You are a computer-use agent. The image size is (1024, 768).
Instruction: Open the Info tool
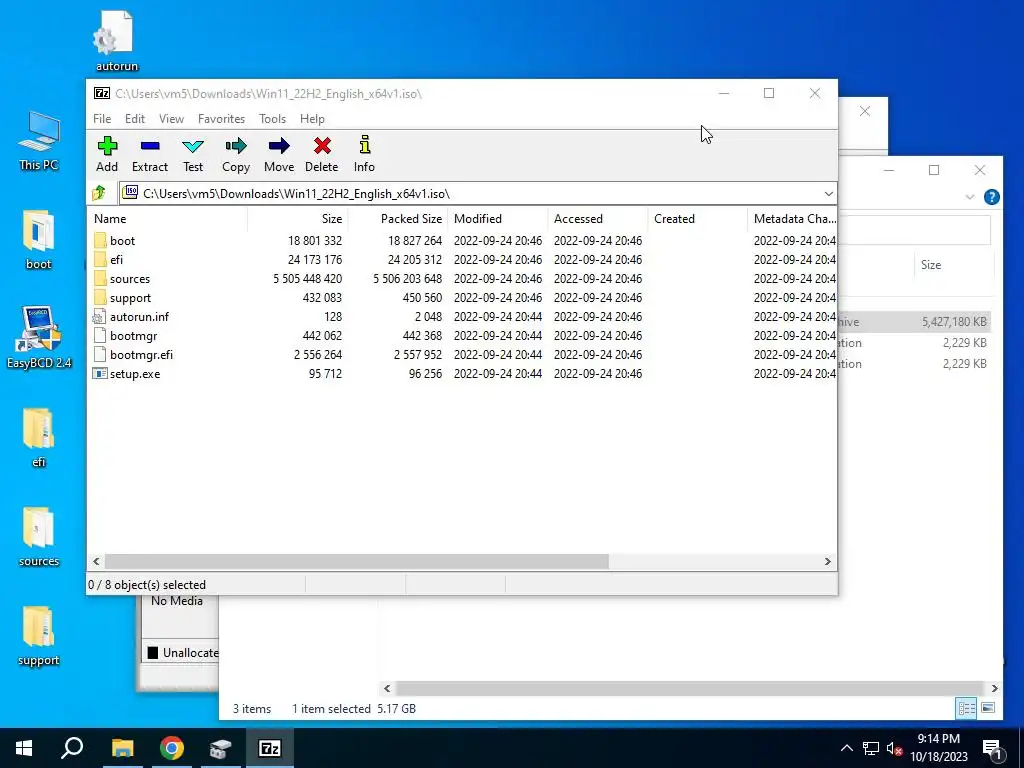pos(364,154)
